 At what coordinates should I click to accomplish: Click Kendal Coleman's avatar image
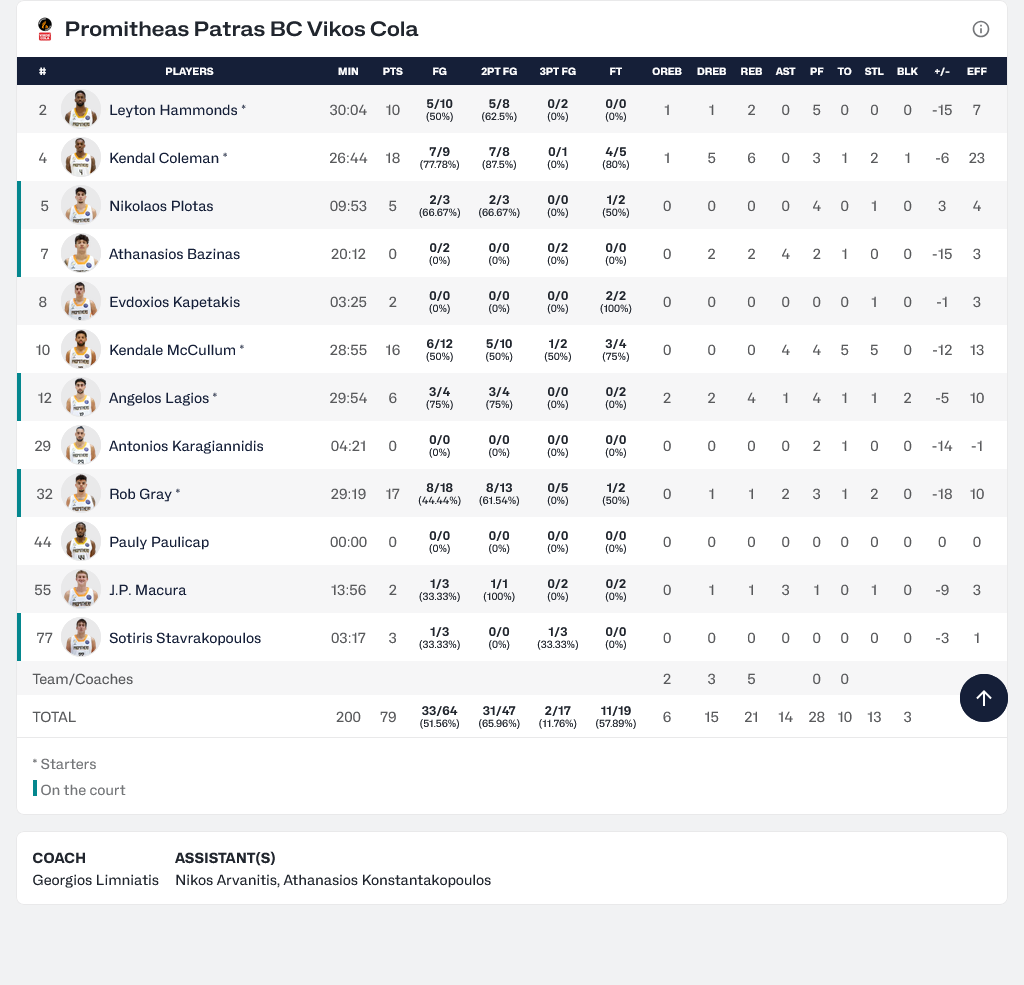coord(80,158)
